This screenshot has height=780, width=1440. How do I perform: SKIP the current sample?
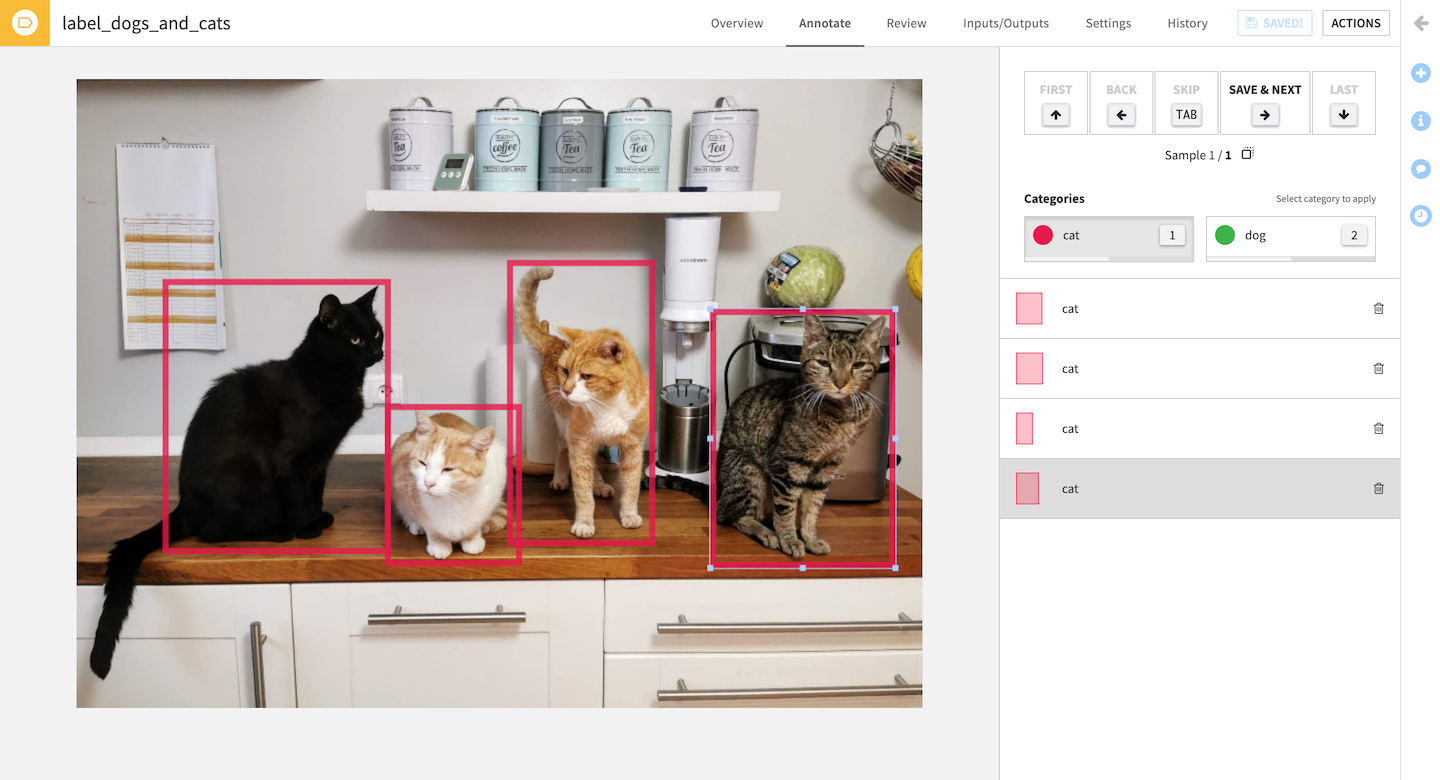point(1186,102)
